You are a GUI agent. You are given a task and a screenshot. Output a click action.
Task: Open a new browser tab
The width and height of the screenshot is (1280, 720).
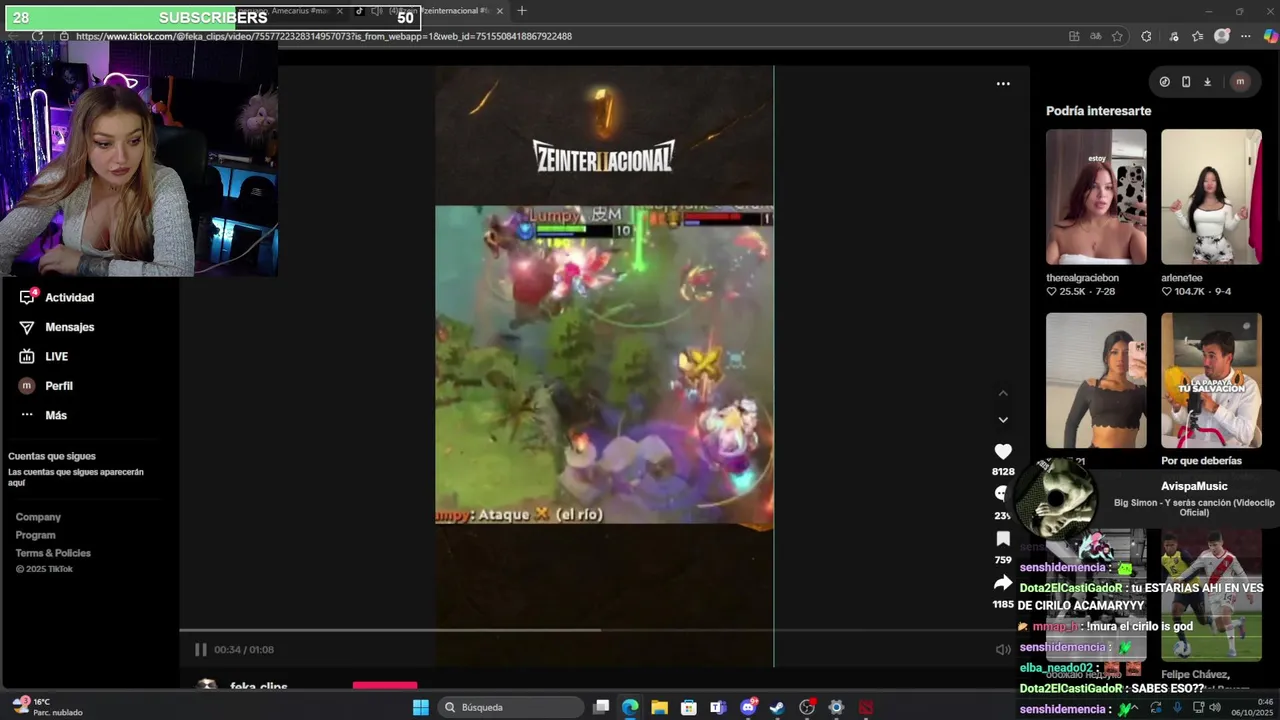click(x=521, y=11)
